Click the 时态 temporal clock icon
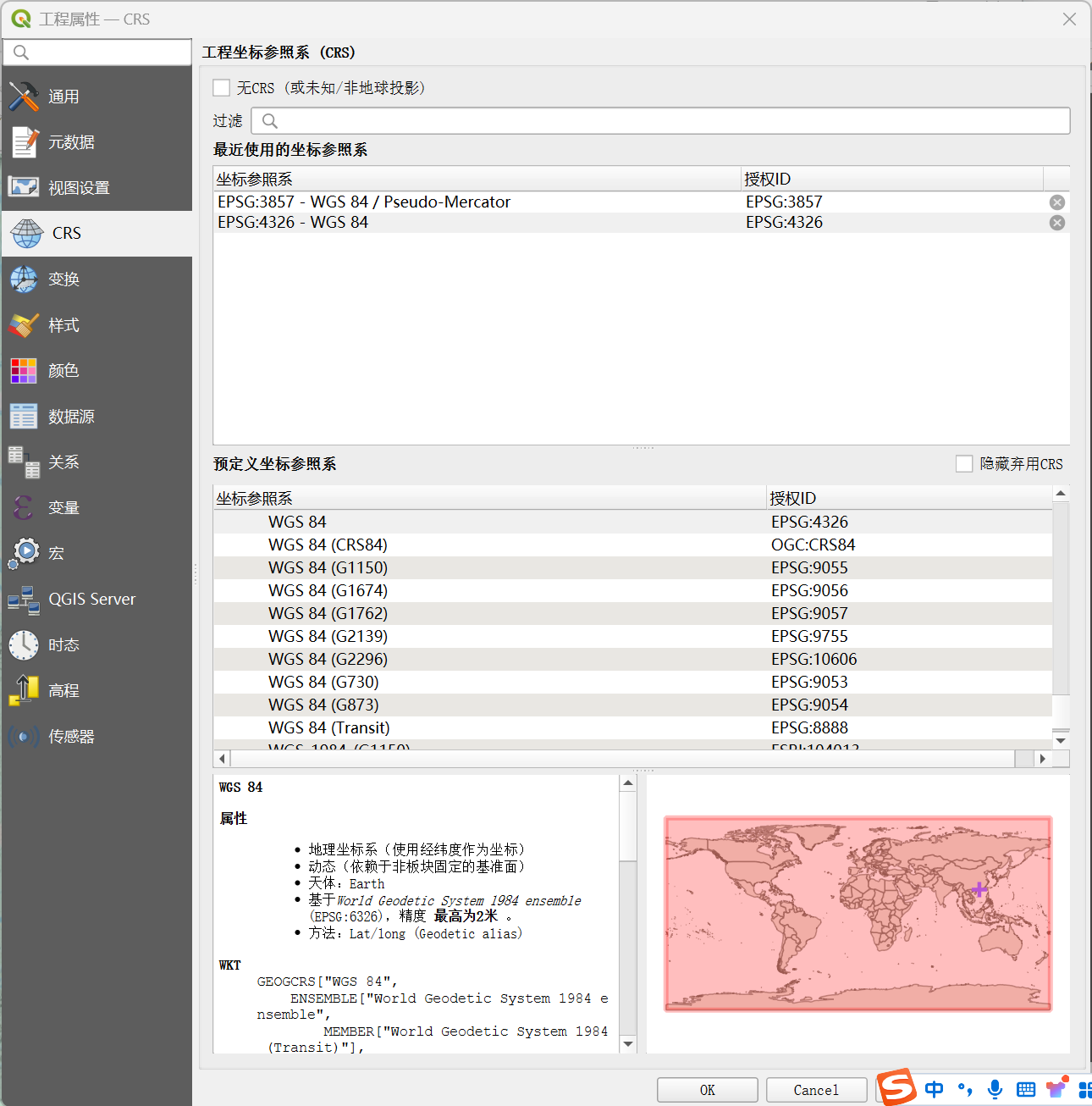Image resolution: width=1092 pixels, height=1106 pixels. pyautogui.click(x=24, y=645)
